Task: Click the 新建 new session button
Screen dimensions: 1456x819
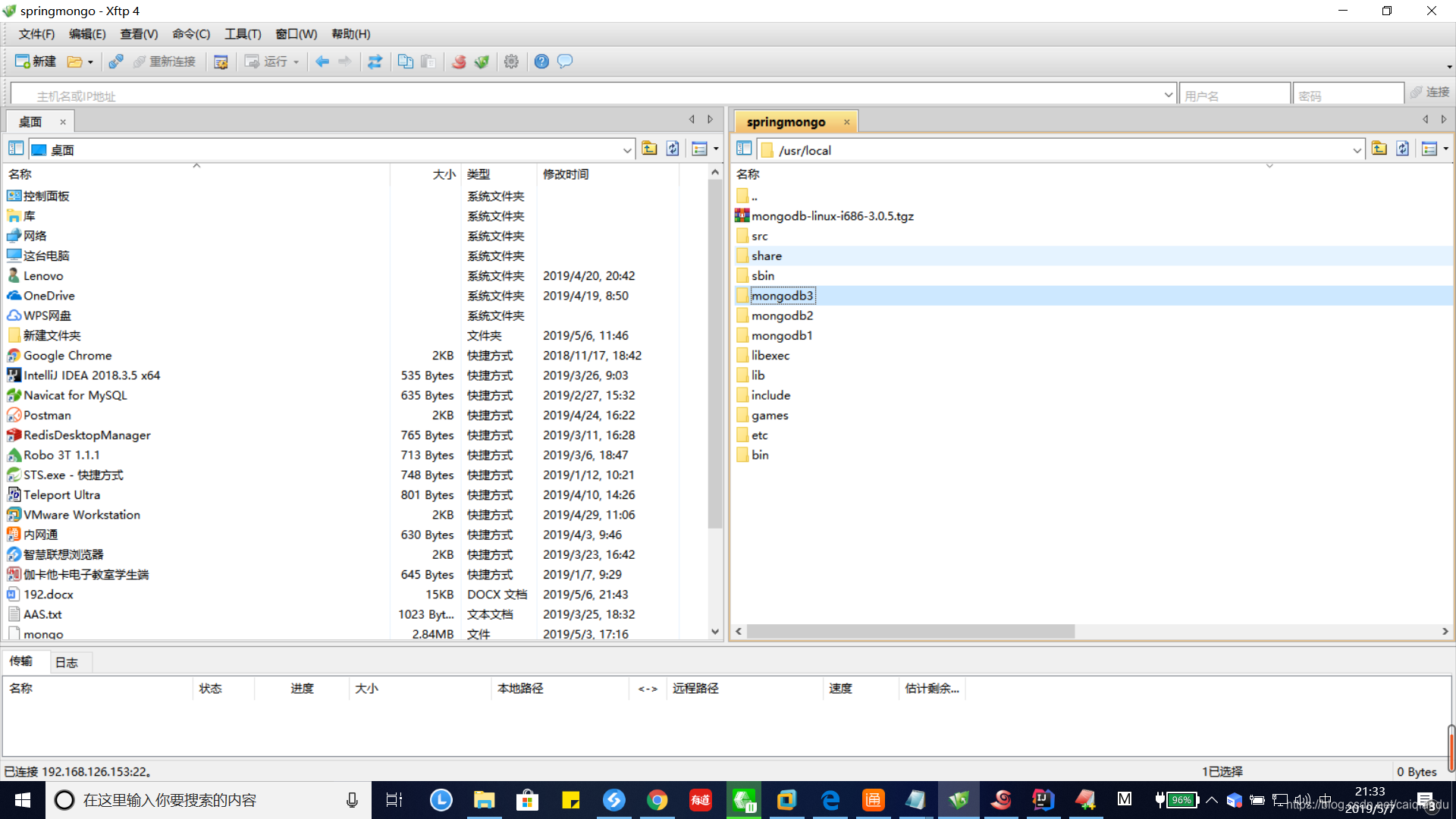Action: 36,61
